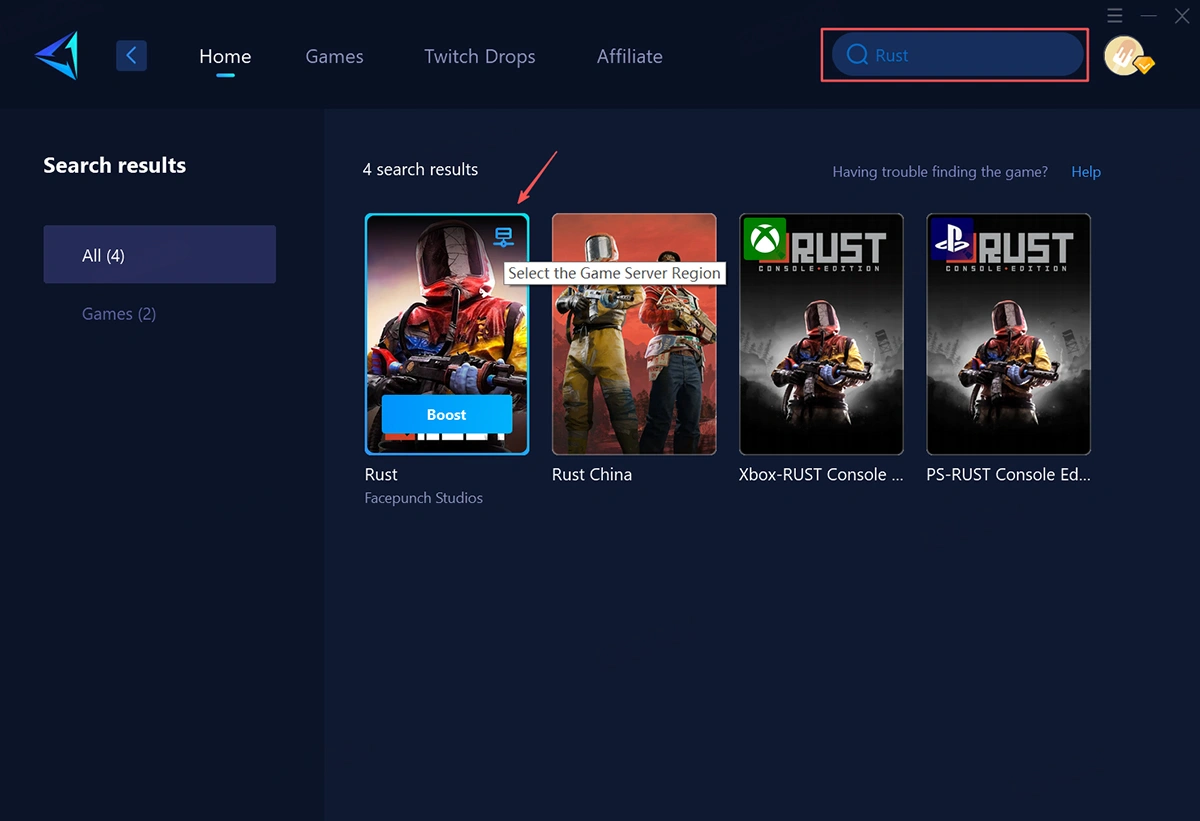
Task: Click the PlayStation logo on the PS-RUST card
Action: (x=950, y=237)
